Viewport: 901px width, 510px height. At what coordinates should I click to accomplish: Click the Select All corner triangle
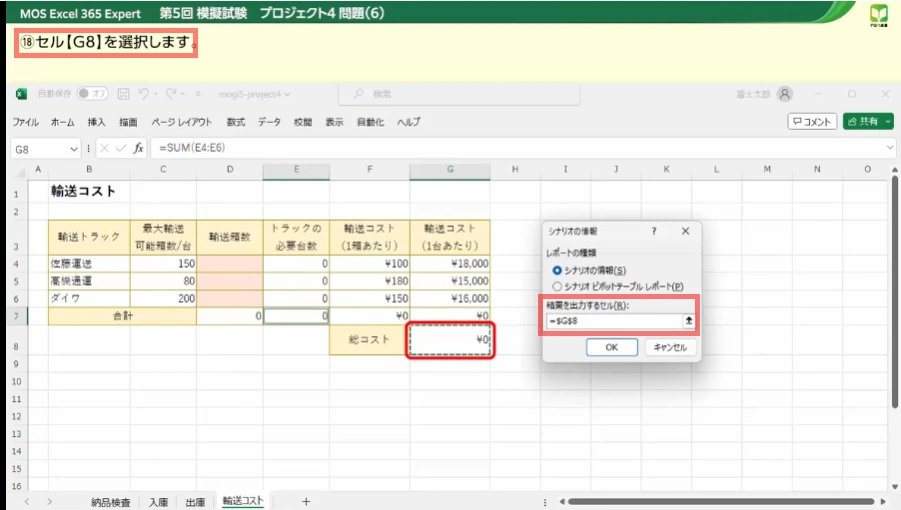click(x=20, y=171)
